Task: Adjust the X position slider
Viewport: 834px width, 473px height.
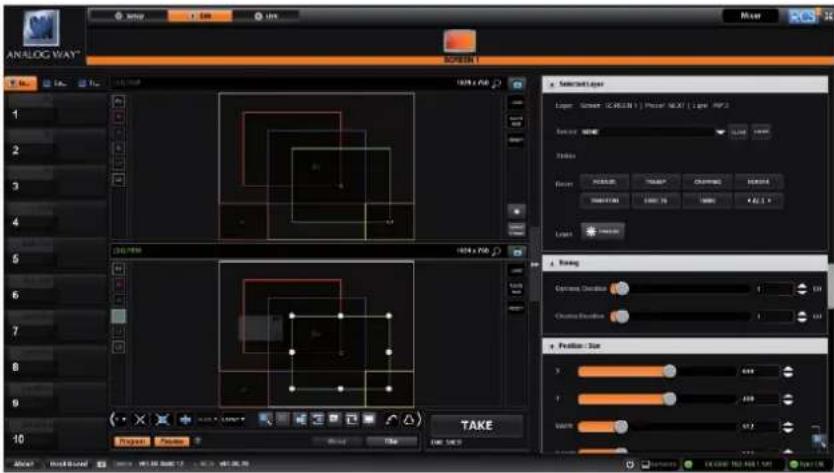Action: pyautogui.click(x=657, y=371)
